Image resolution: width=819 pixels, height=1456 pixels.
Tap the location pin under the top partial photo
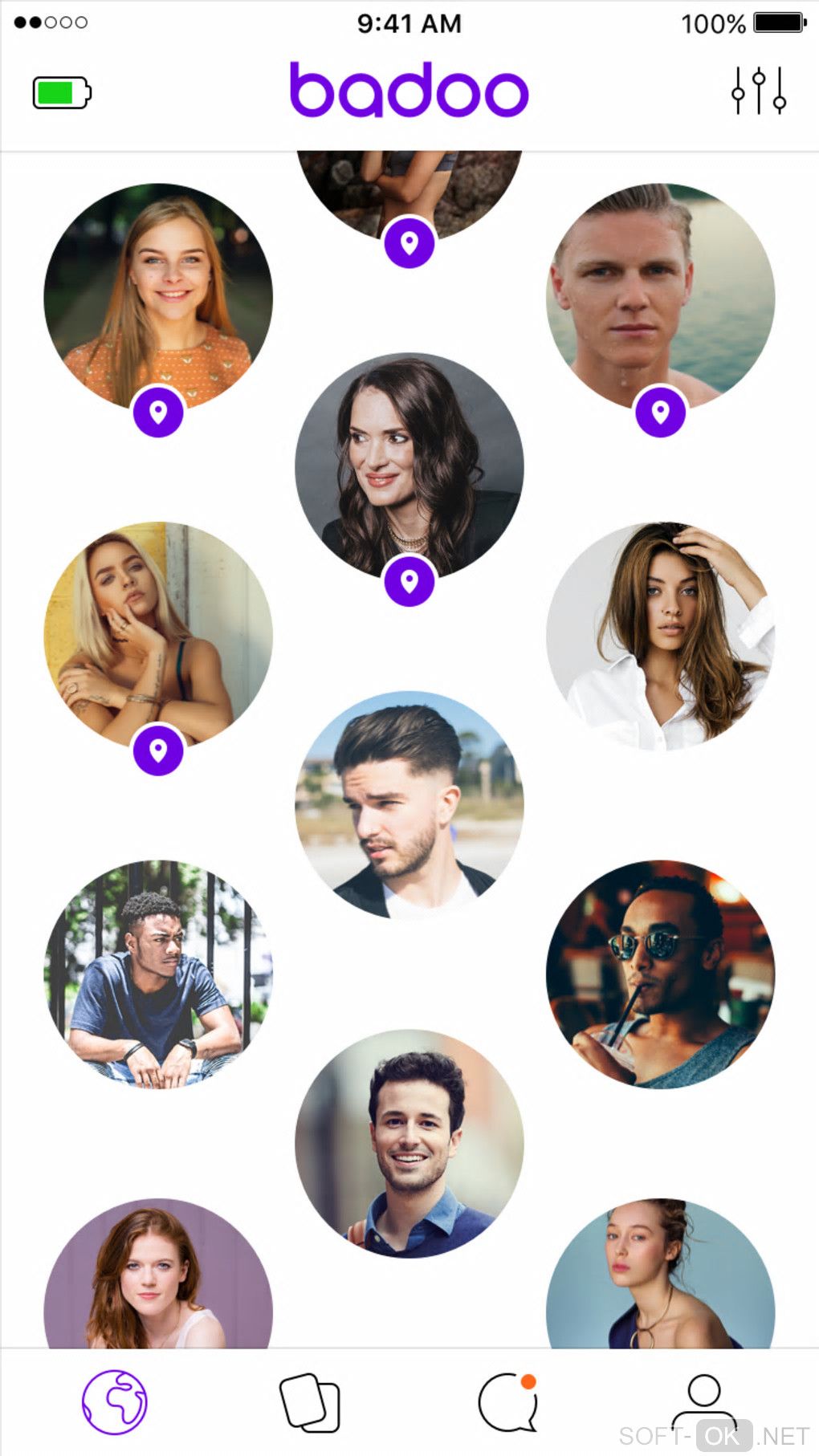tap(409, 242)
